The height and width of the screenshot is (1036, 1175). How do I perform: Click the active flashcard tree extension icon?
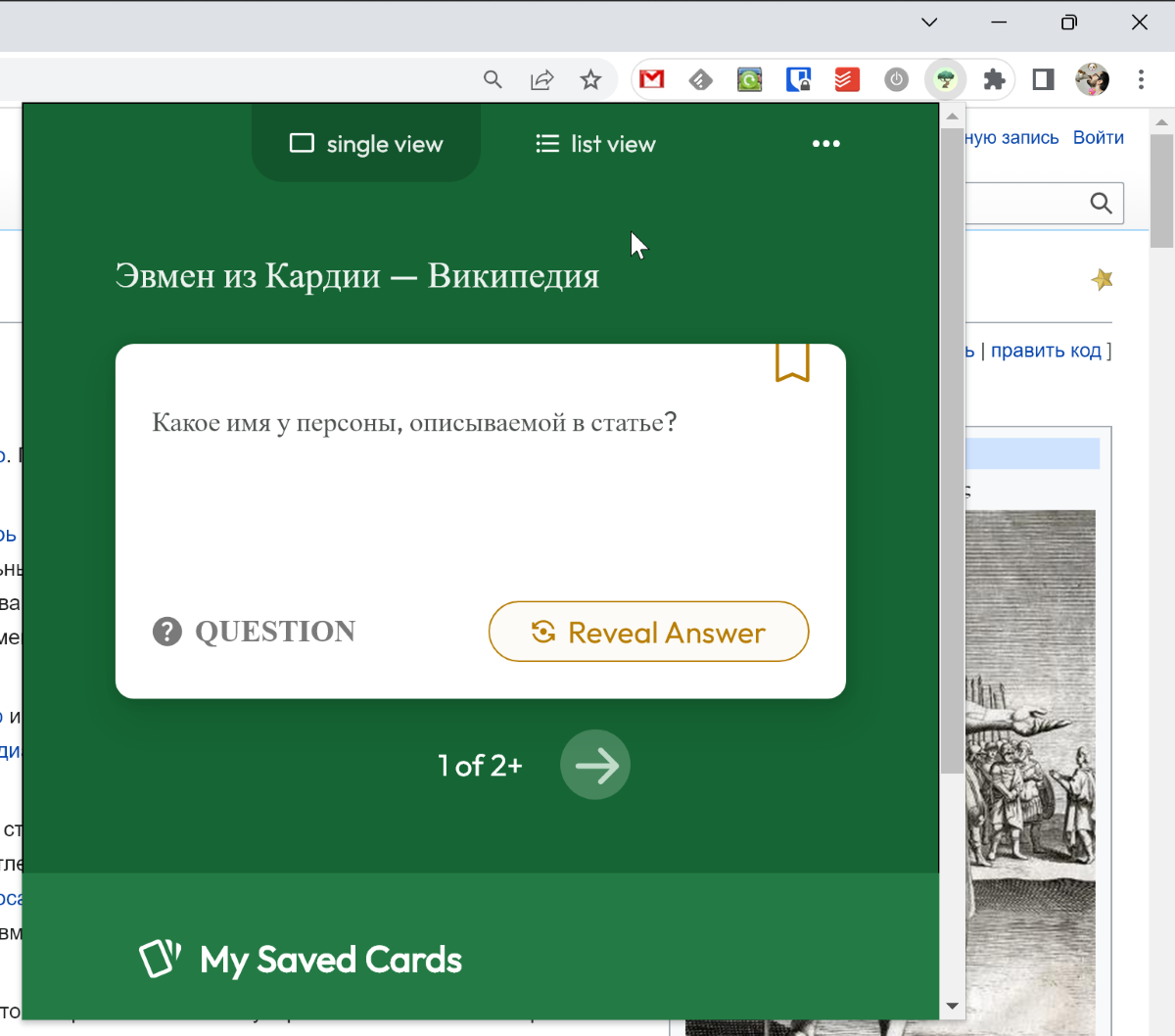[x=945, y=79]
